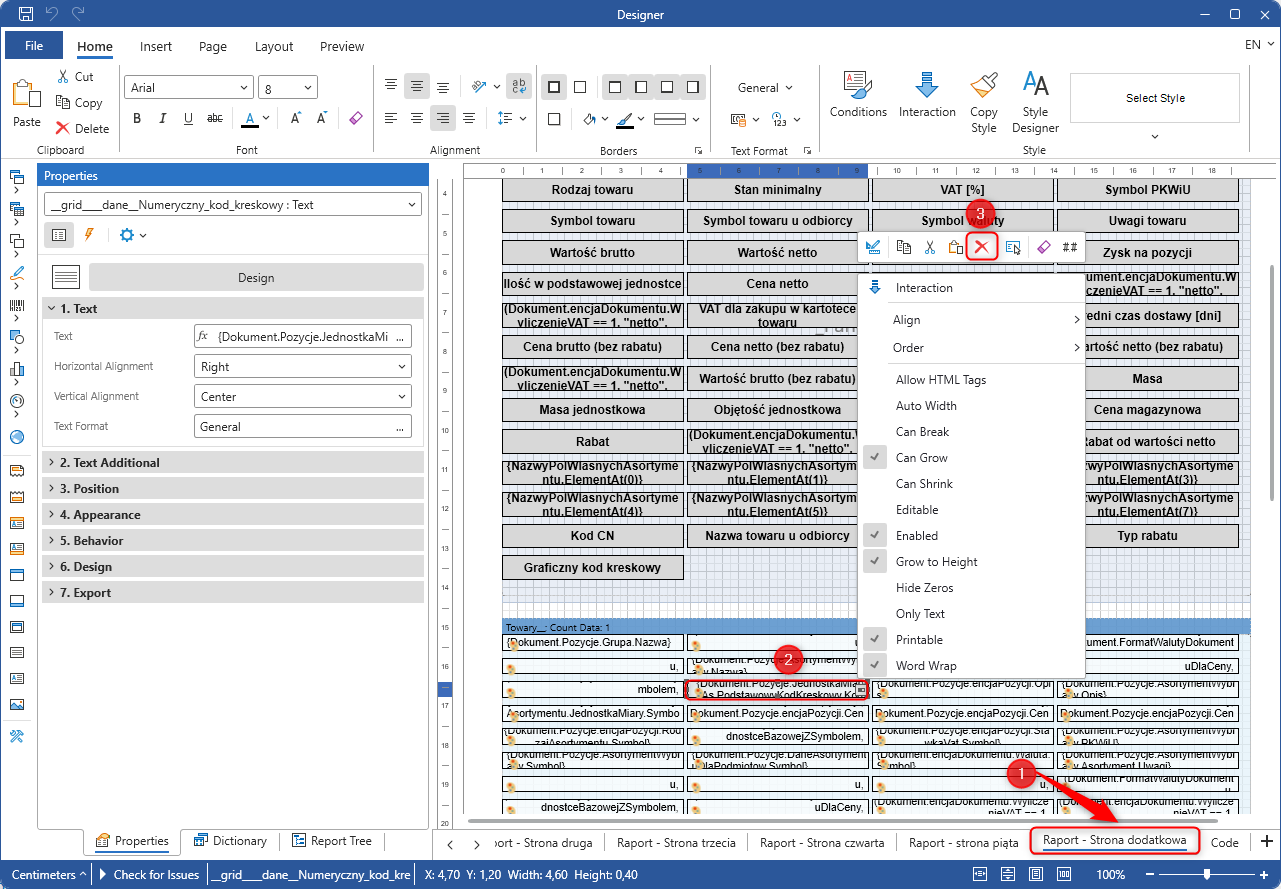Open the Horizontal Alignment dropdown
Screen dimensions: 1281x889
click(303, 367)
